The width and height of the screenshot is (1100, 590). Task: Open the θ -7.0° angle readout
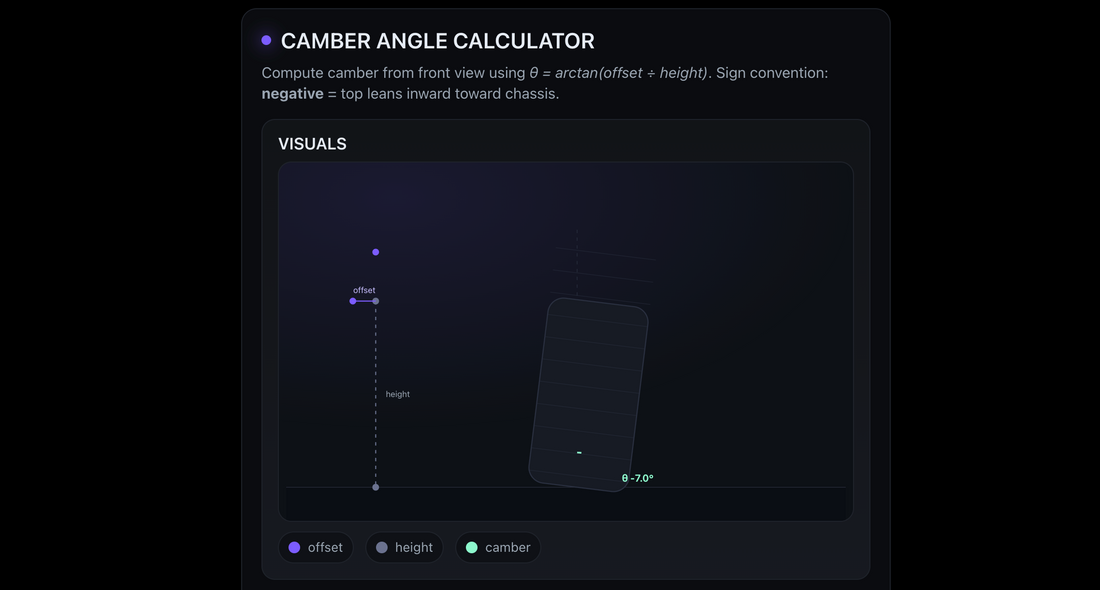637,478
